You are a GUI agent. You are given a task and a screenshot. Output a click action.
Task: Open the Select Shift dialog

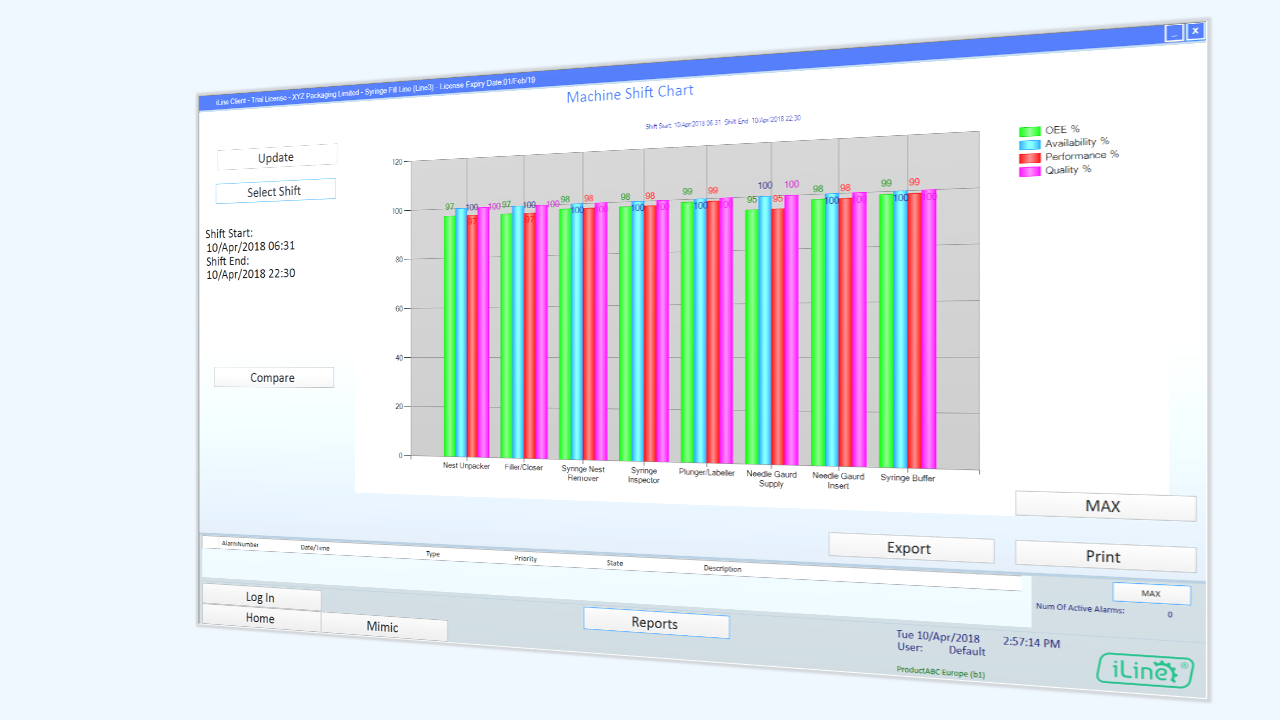[x=275, y=190]
